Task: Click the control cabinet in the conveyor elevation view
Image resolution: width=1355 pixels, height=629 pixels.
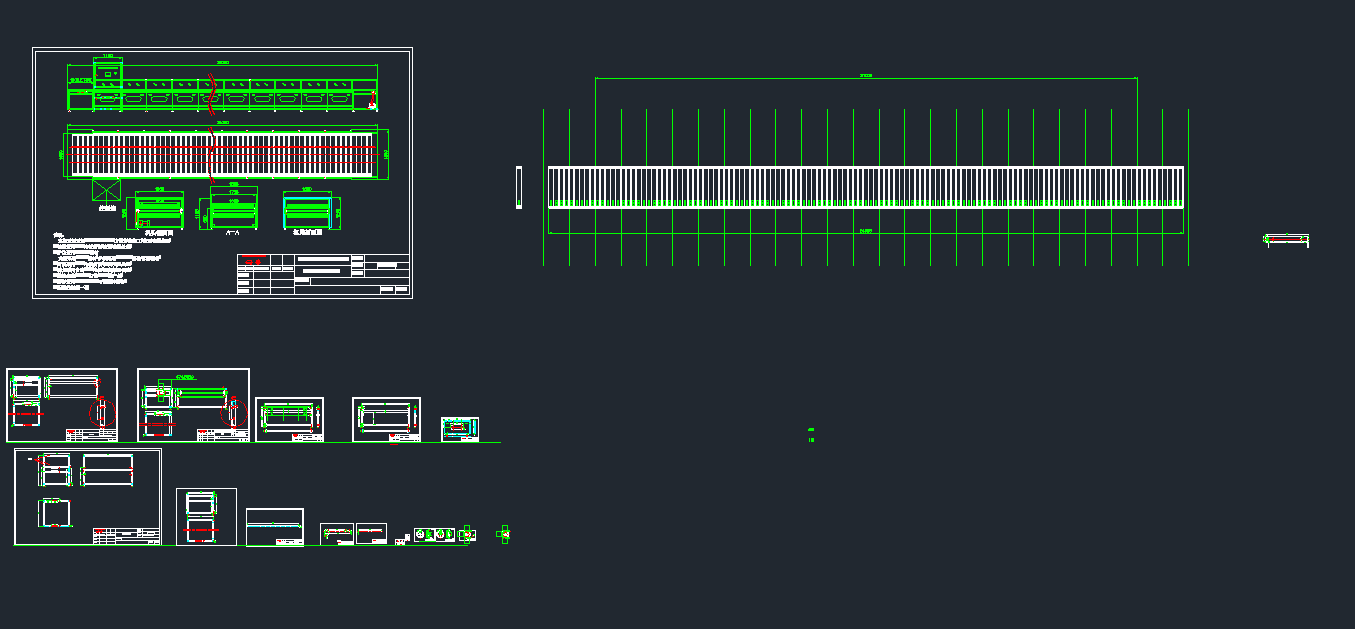Action: click(108, 73)
